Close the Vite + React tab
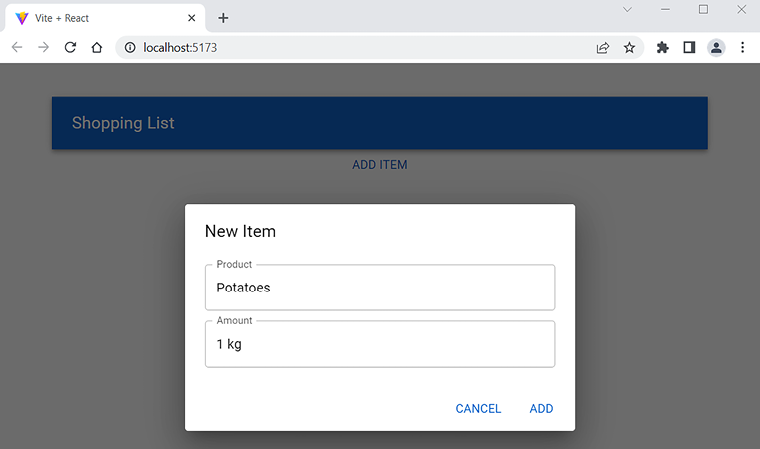Image resolution: width=760 pixels, height=449 pixels. click(x=191, y=18)
